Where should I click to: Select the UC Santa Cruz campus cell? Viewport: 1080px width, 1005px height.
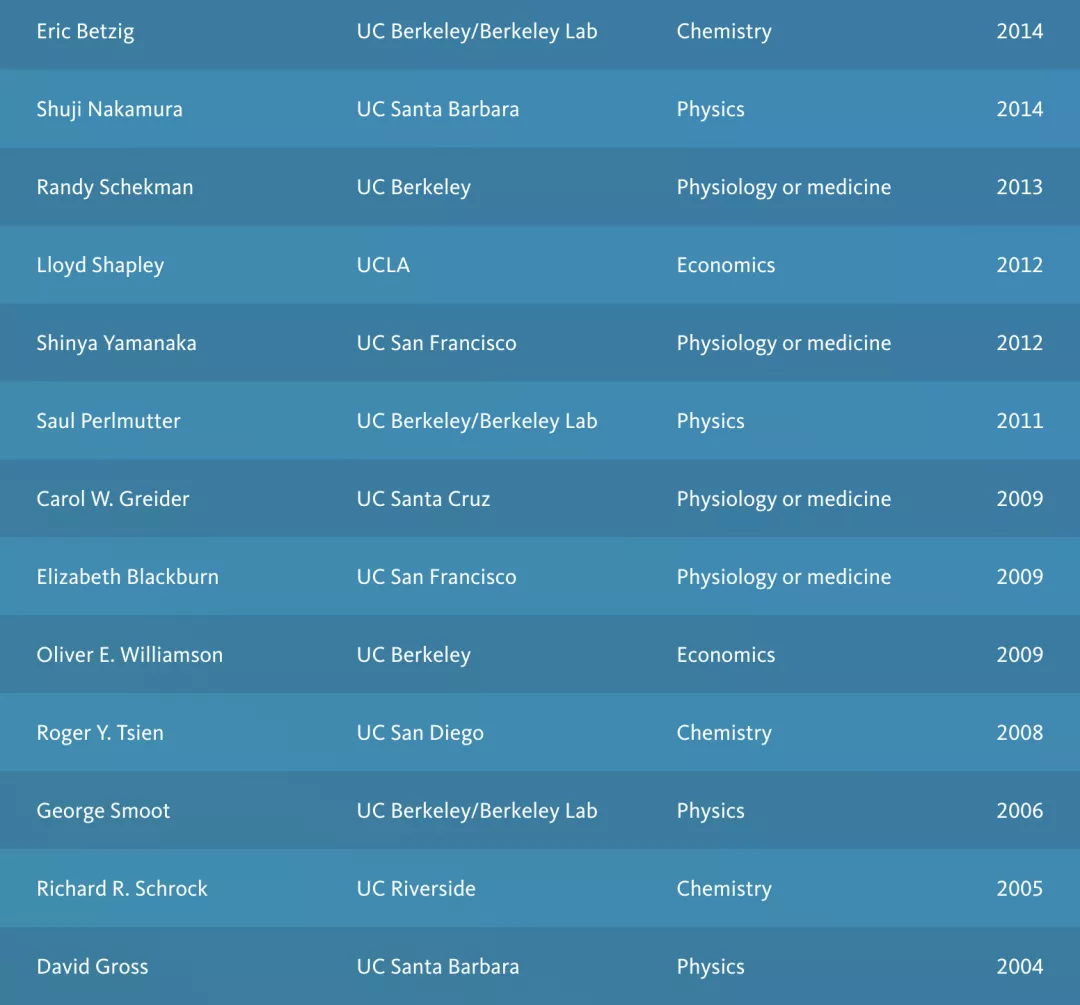click(423, 499)
